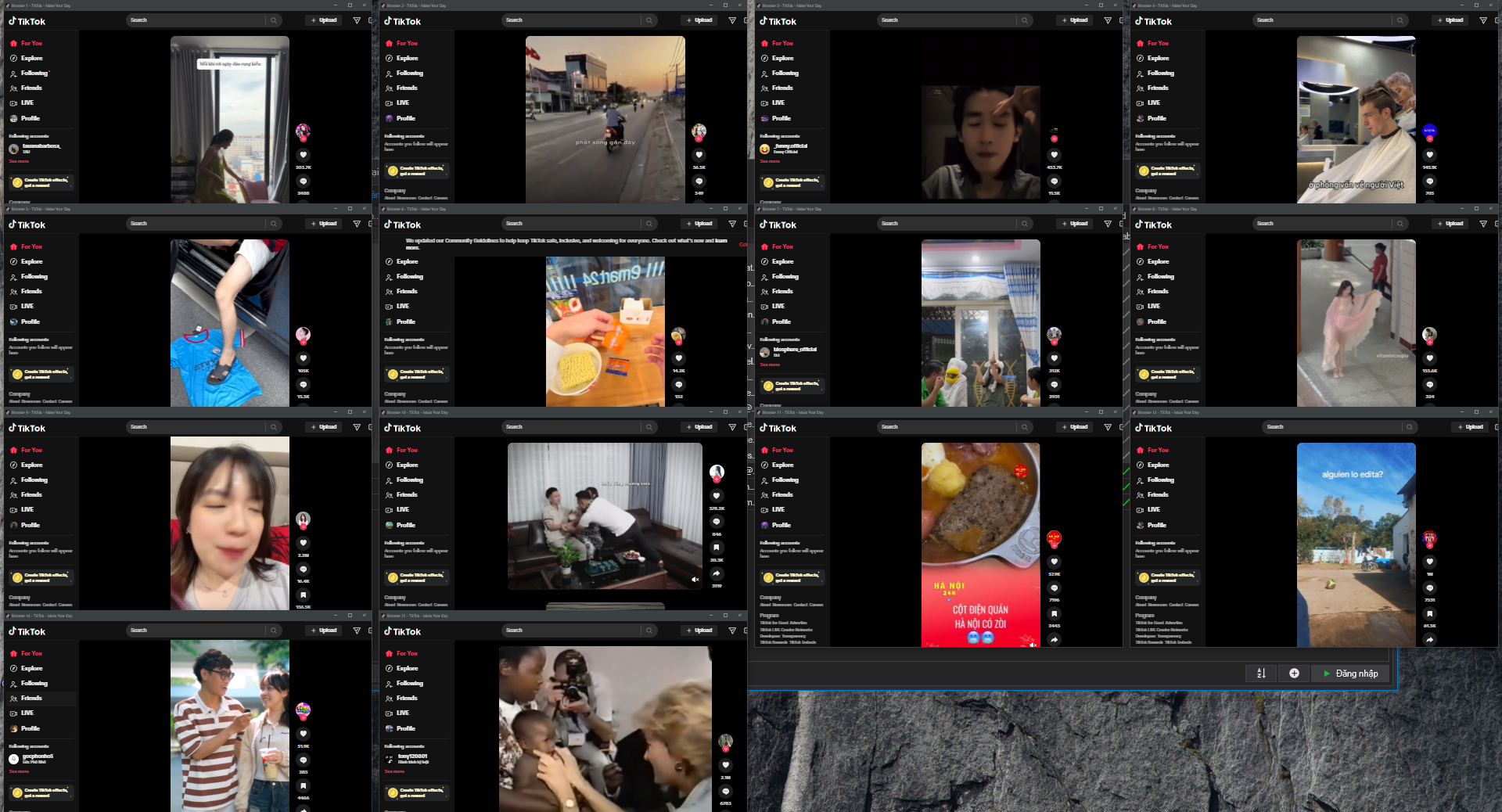Open comments on the striped-shirt couple video

point(304,760)
